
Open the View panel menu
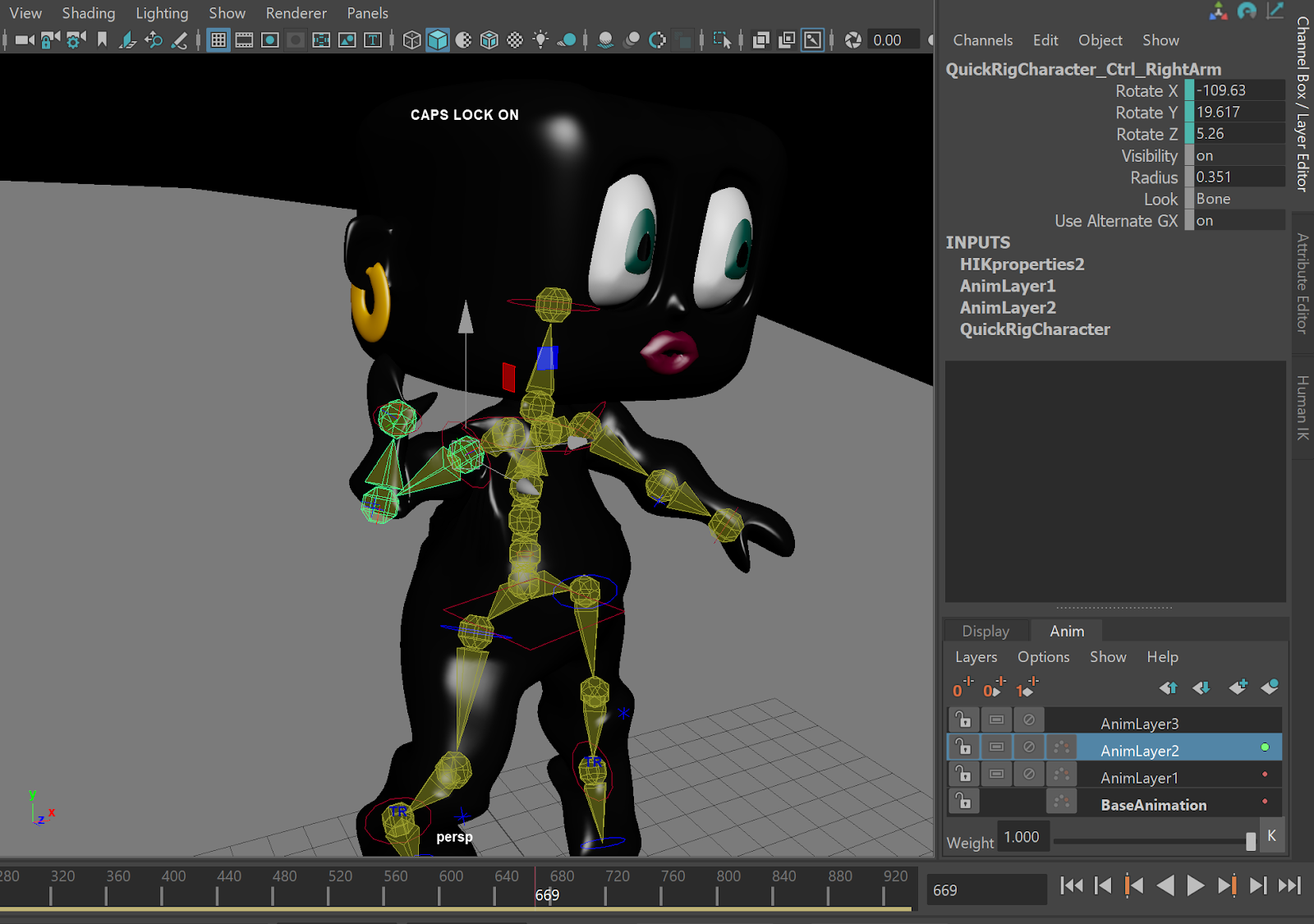25,13
